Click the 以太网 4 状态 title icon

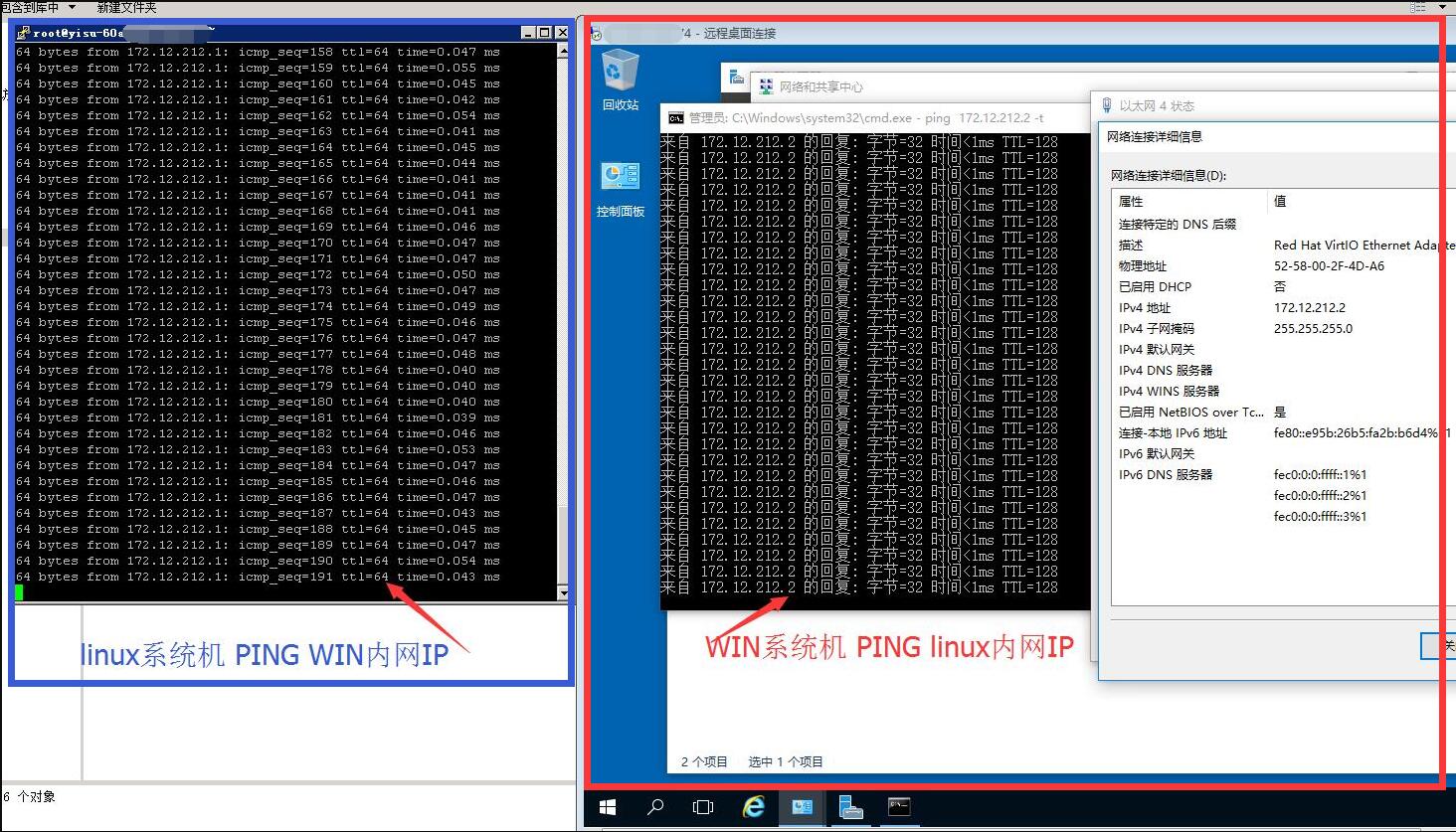(x=1107, y=105)
